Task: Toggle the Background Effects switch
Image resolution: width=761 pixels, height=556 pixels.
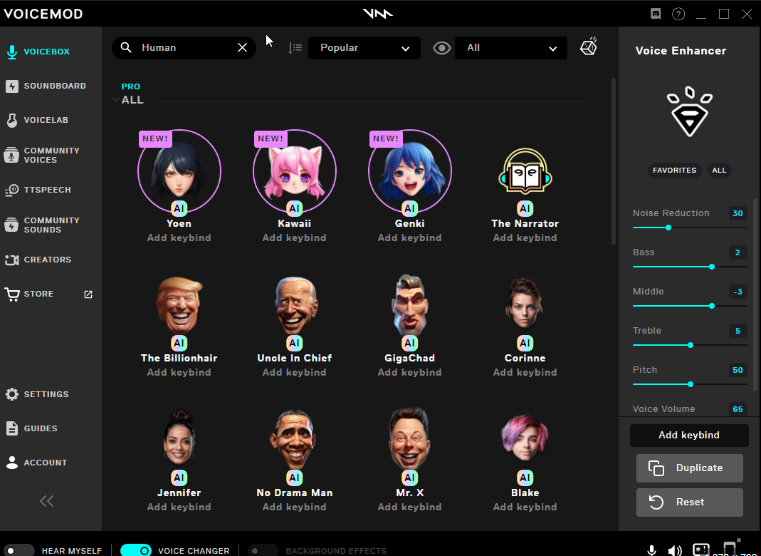Action: 263,551
